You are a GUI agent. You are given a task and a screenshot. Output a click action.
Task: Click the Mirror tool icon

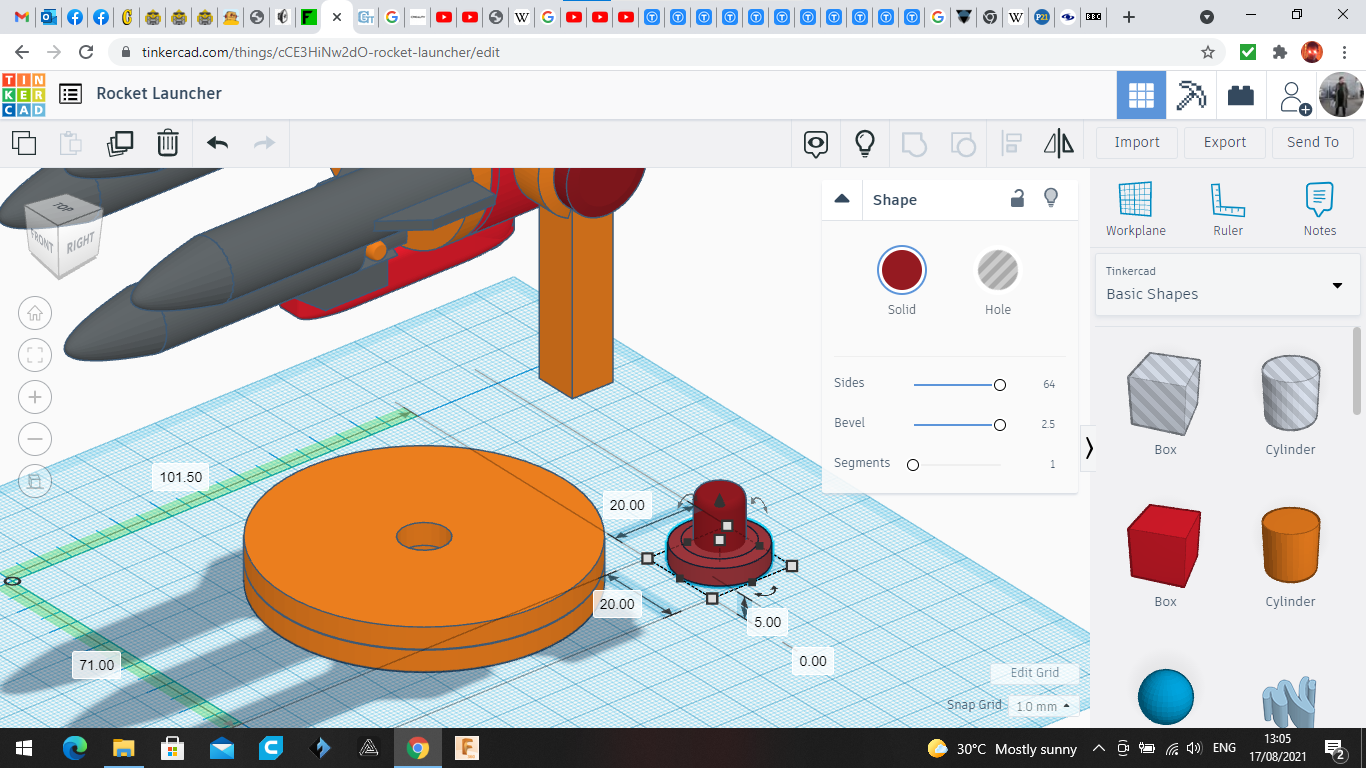click(1058, 143)
